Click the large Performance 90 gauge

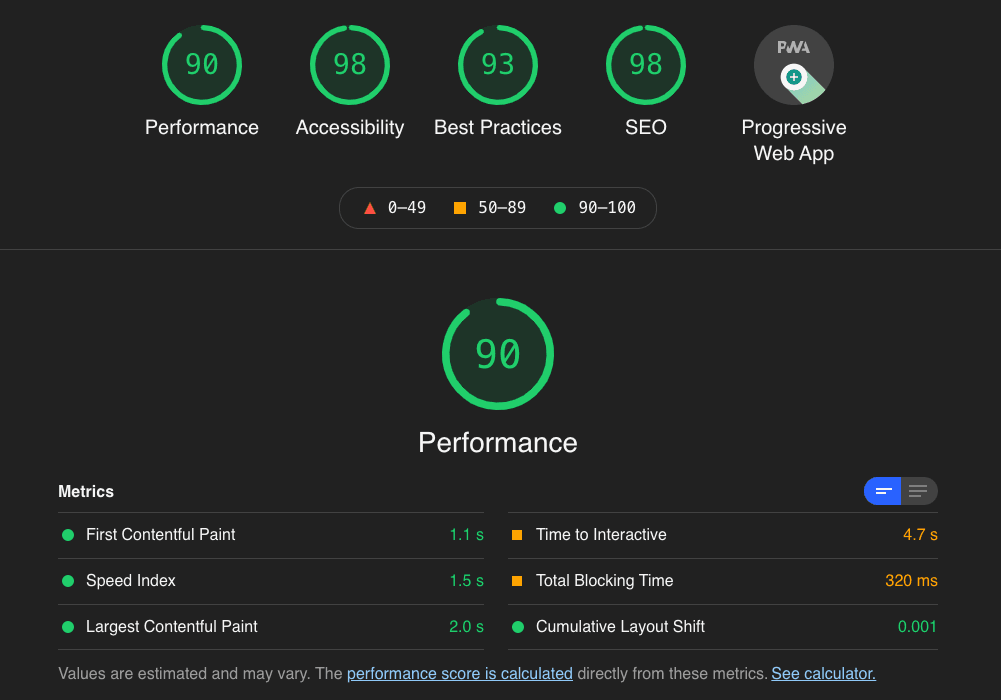click(497, 354)
